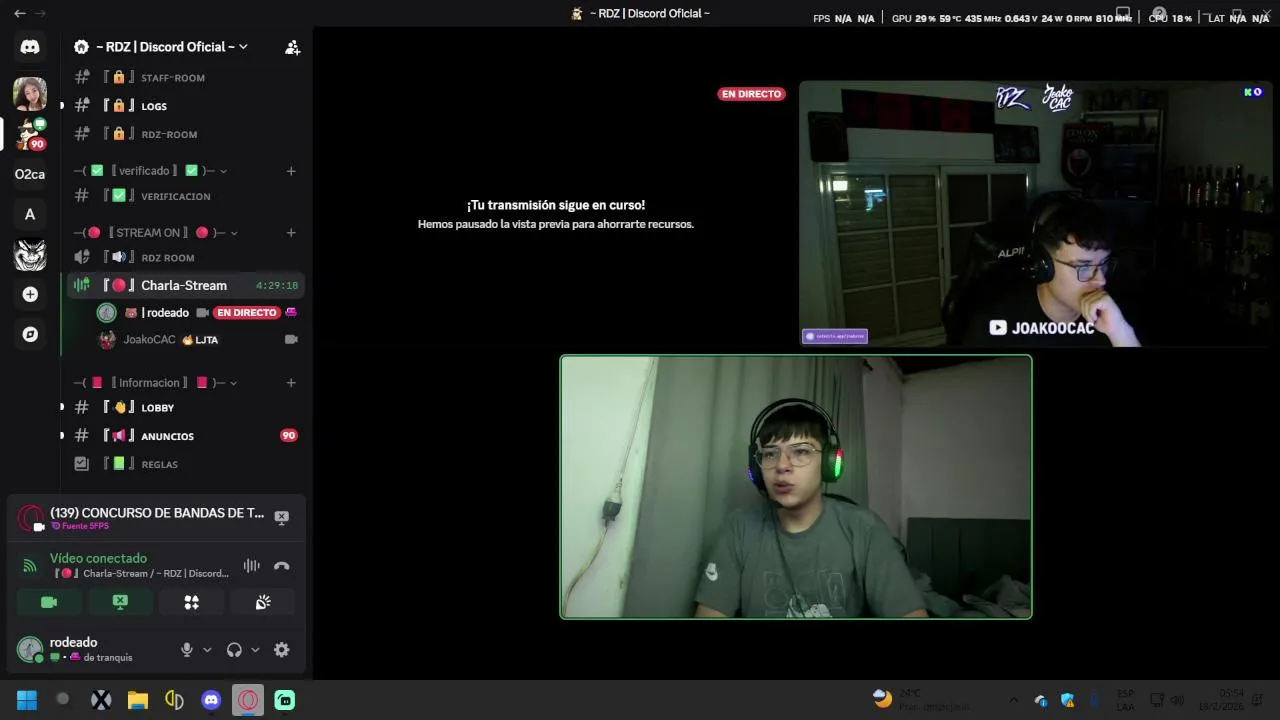Open Discover servers compass icon
Viewport: 1280px width, 720px height.
pyautogui.click(x=30, y=334)
